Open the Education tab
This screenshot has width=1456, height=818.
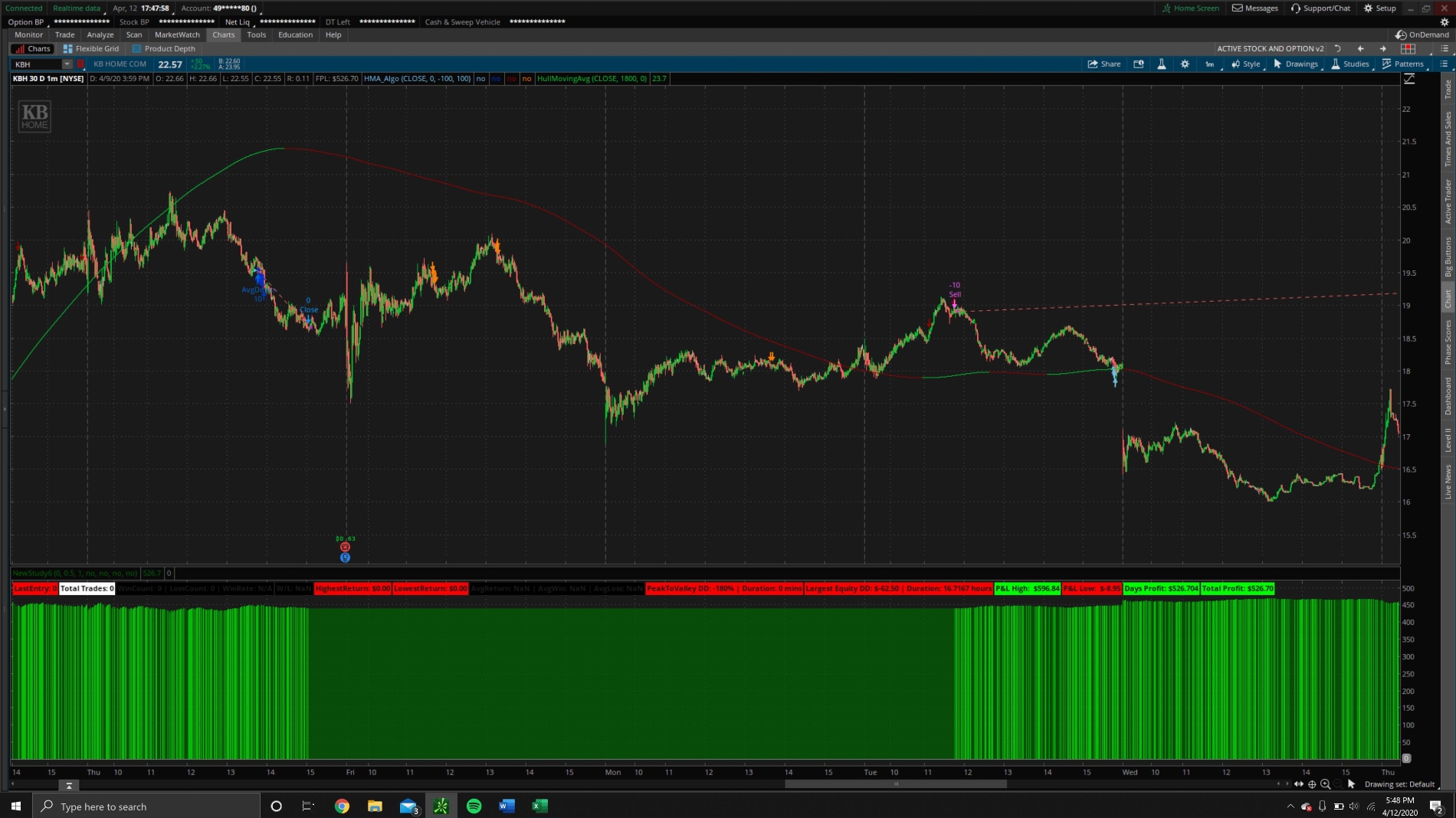(296, 34)
